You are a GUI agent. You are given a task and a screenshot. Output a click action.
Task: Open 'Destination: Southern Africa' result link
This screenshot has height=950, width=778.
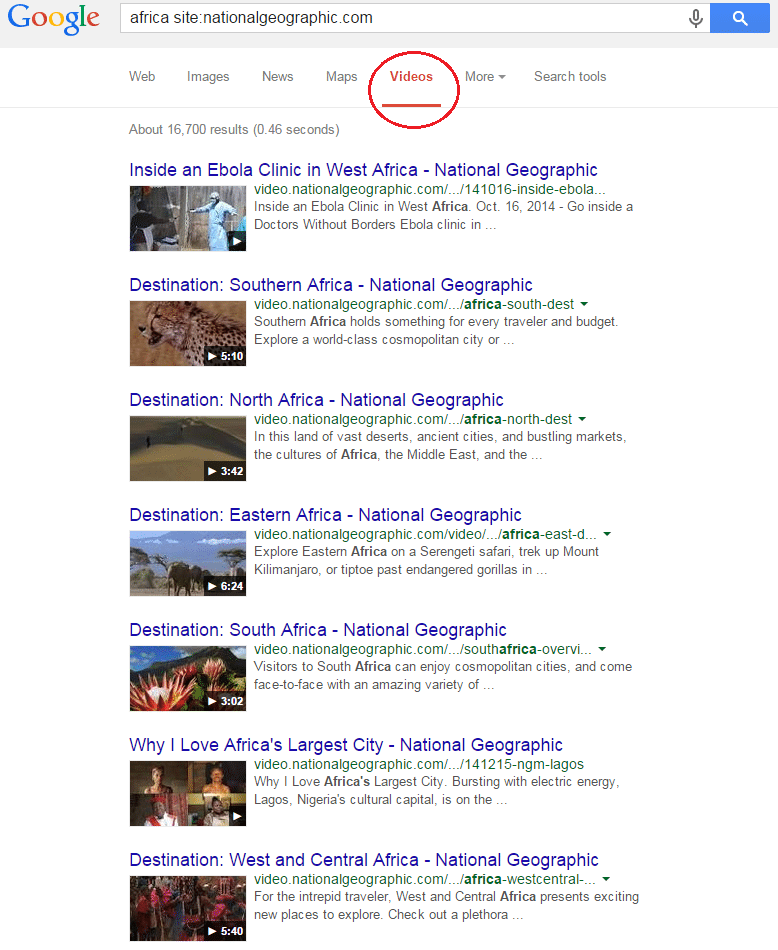(331, 285)
